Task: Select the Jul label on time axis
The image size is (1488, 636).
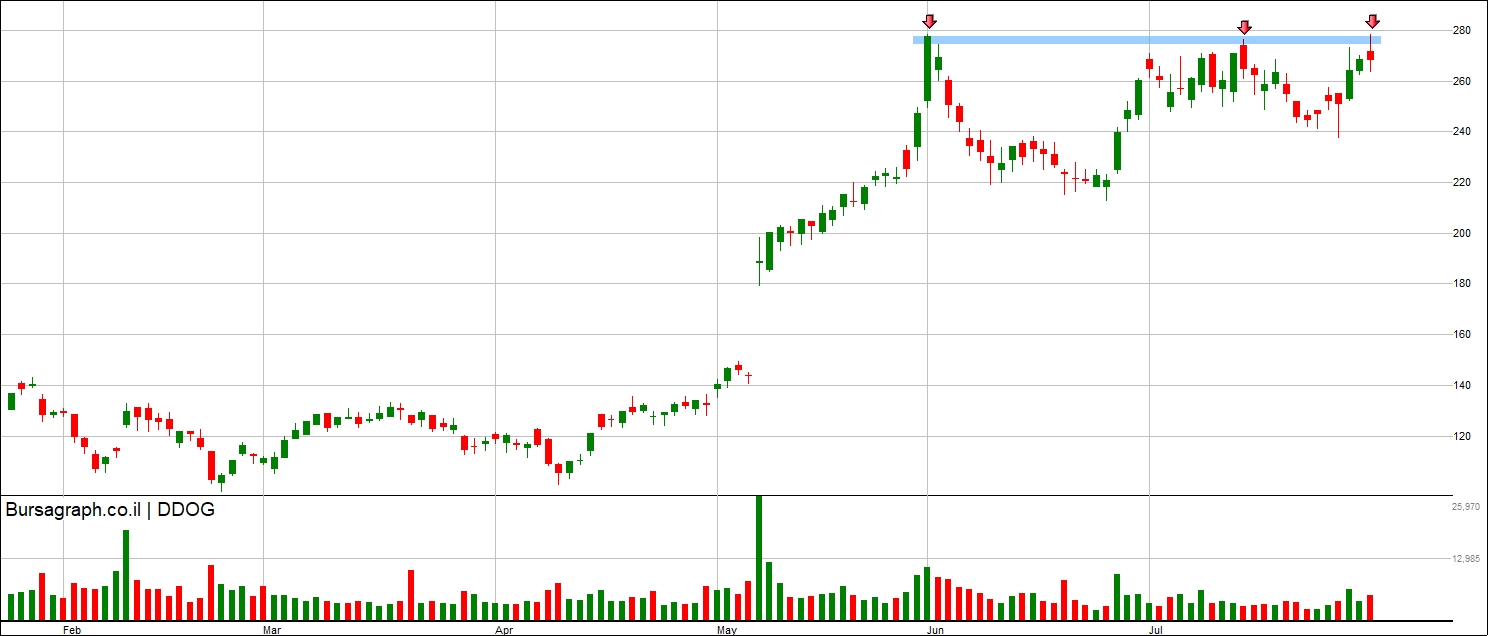Action: (1156, 630)
